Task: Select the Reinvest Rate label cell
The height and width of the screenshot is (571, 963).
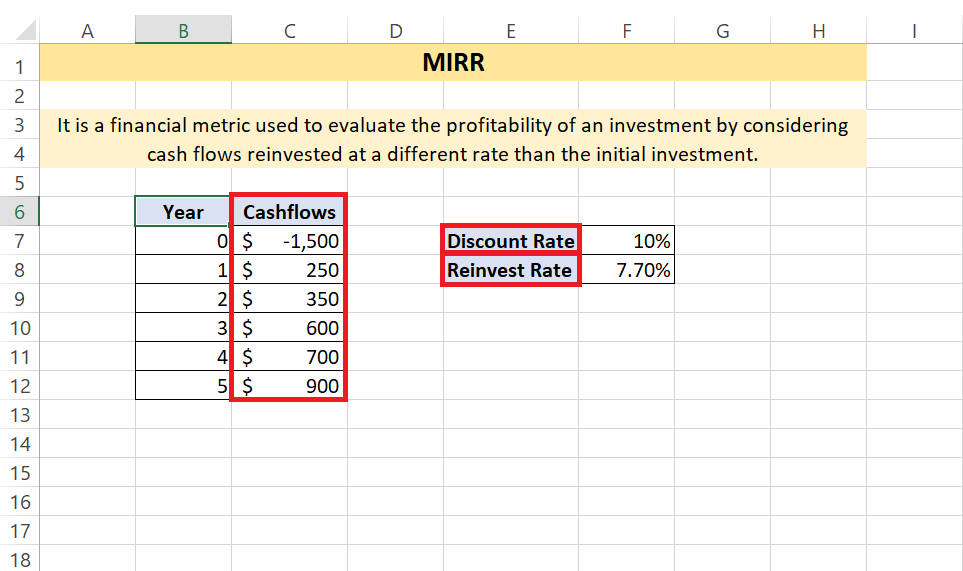Action: point(510,269)
